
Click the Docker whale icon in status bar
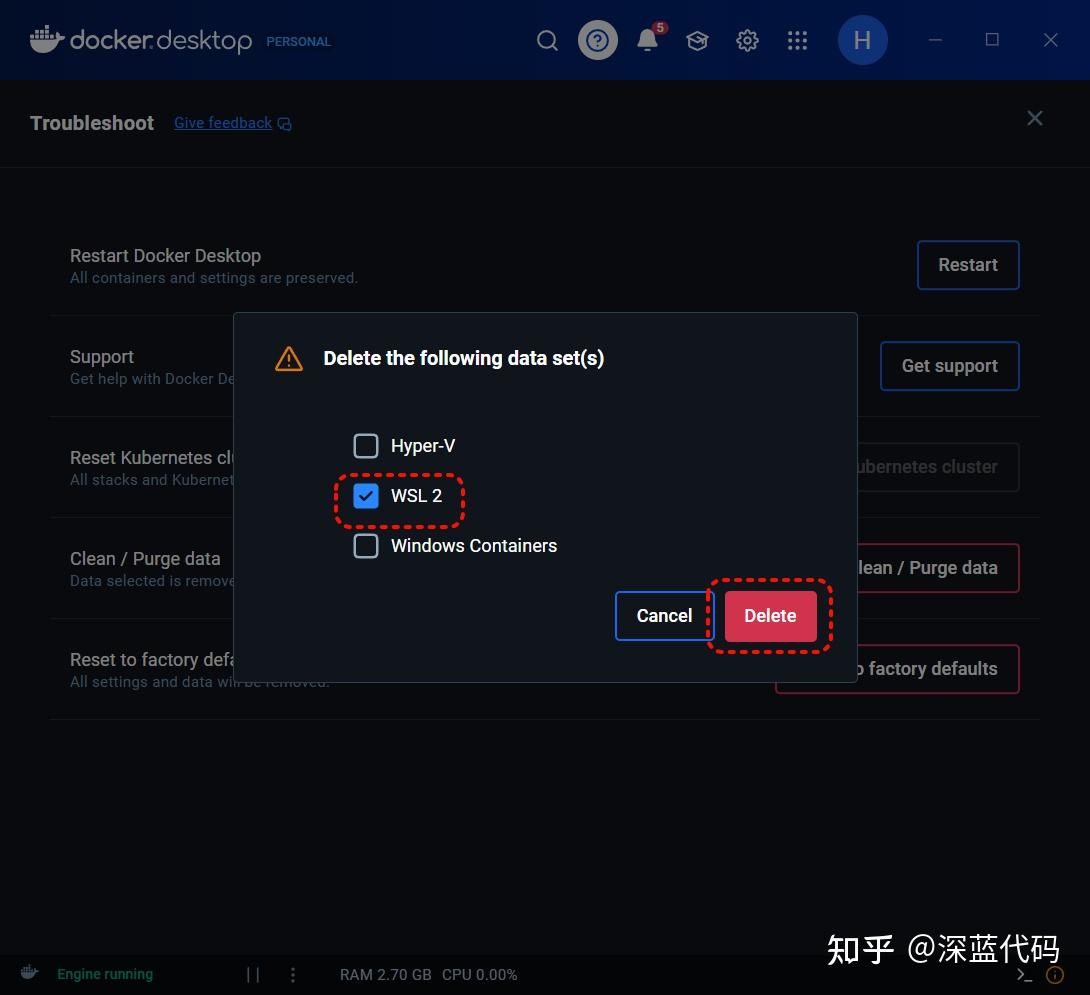(28, 971)
